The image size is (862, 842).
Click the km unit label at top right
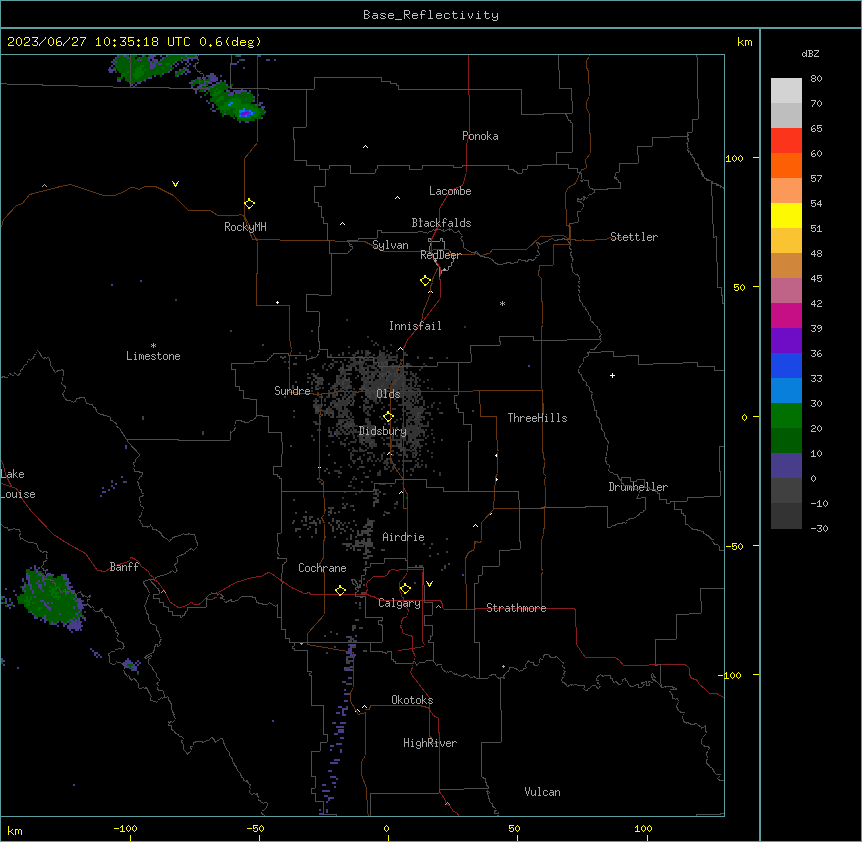point(745,42)
